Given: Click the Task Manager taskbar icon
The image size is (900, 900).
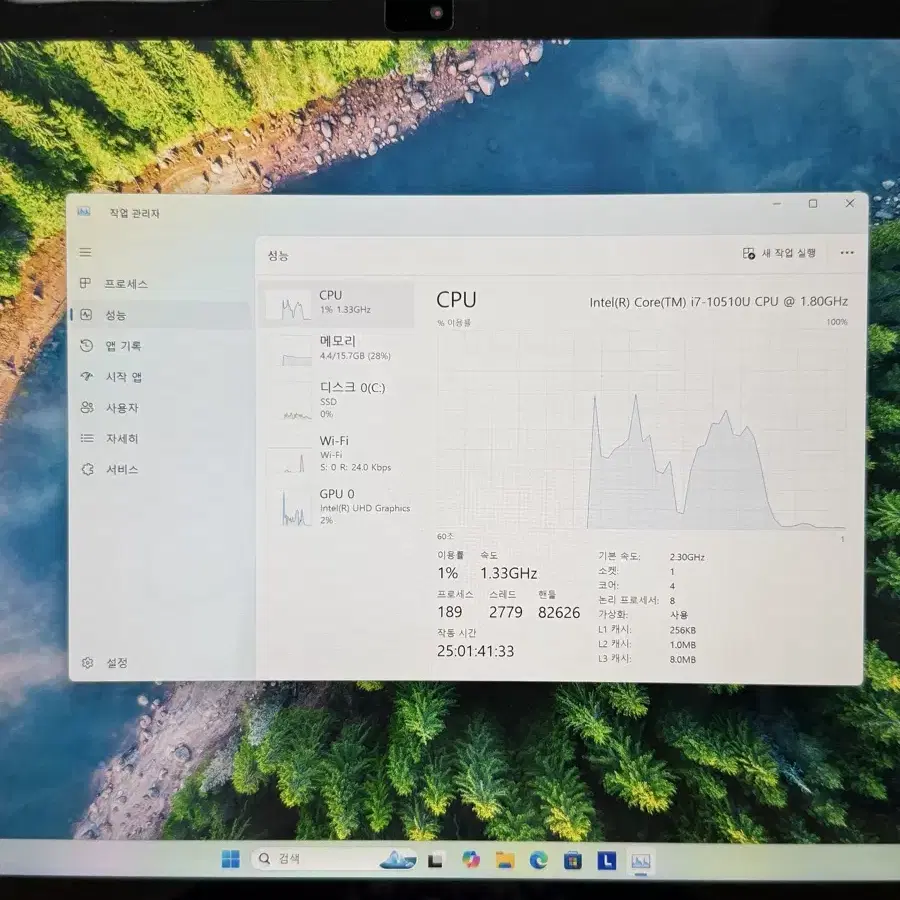Looking at the screenshot, I should click(641, 861).
